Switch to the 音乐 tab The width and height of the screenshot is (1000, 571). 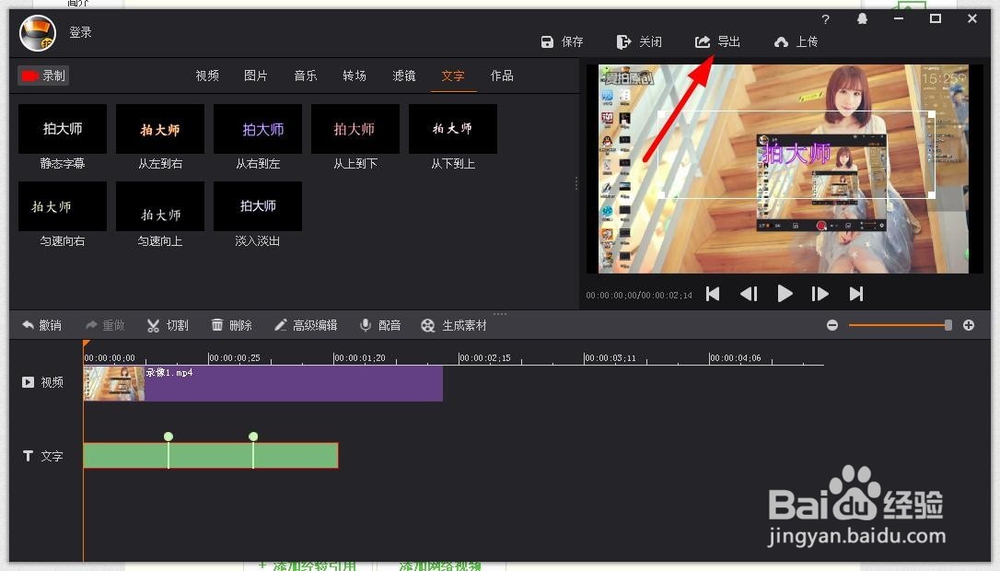pyautogui.click(x=305, y=76)
